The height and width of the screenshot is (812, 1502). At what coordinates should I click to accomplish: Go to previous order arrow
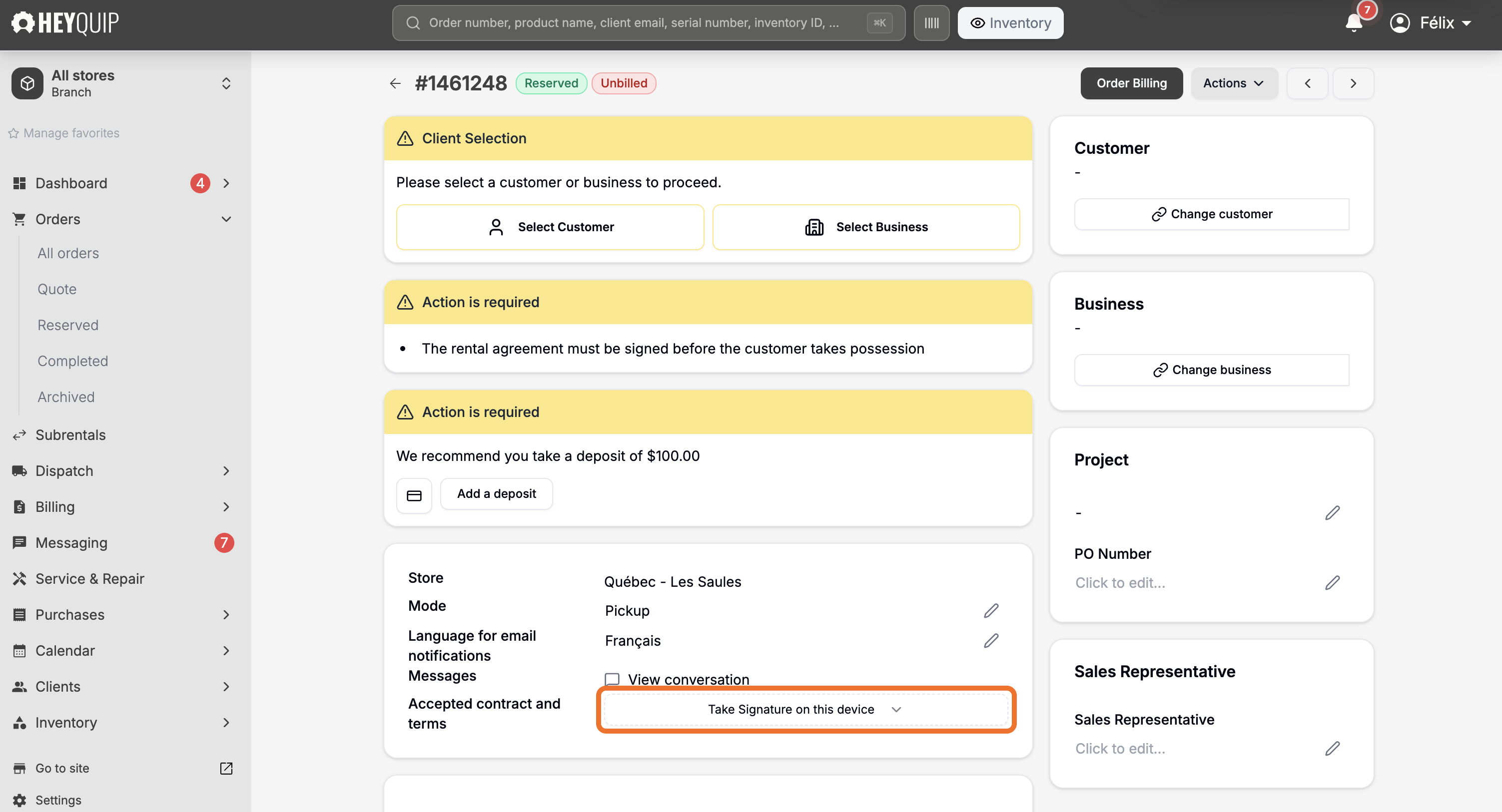1307,83
